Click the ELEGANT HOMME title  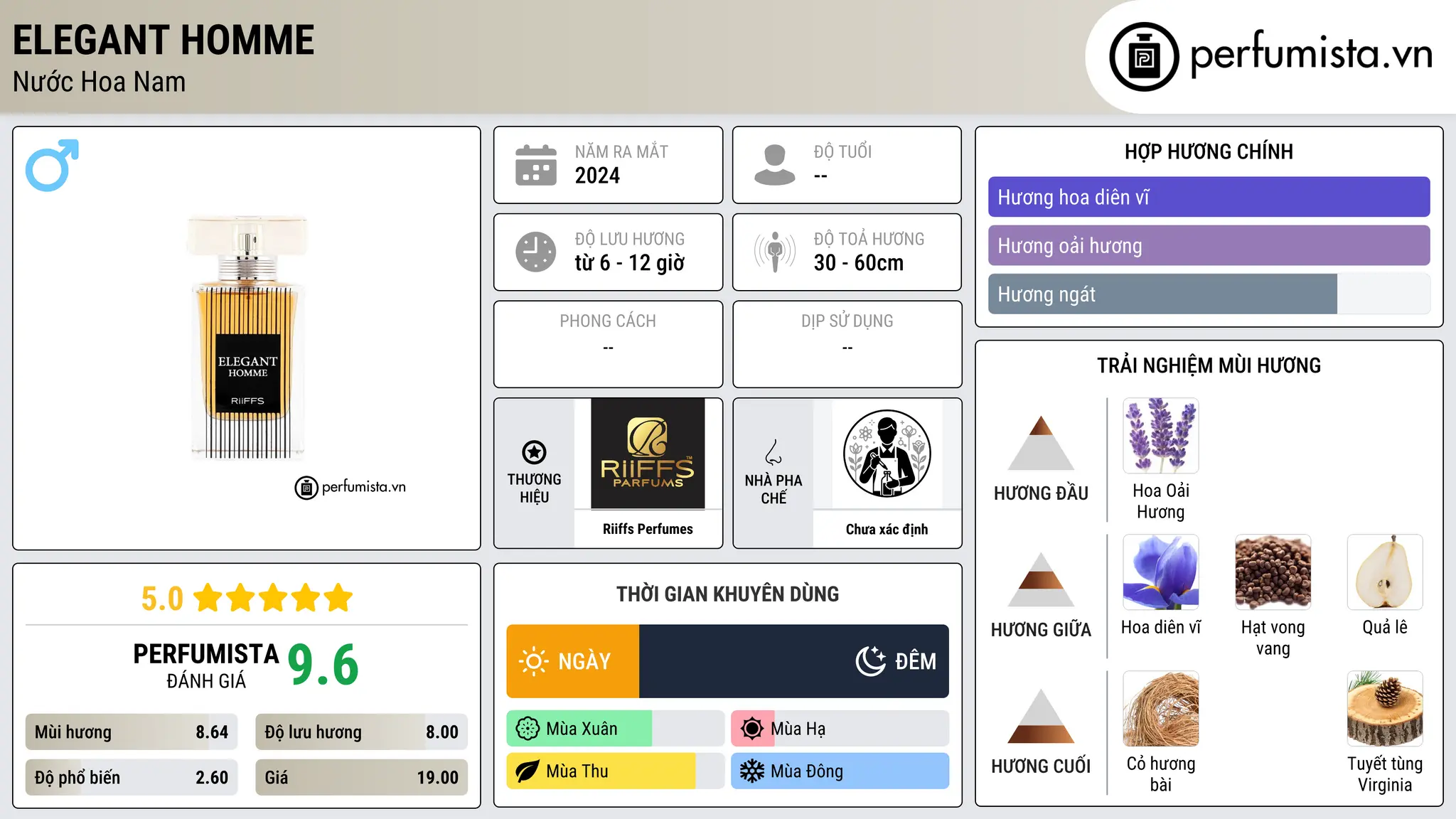point(164,40)
